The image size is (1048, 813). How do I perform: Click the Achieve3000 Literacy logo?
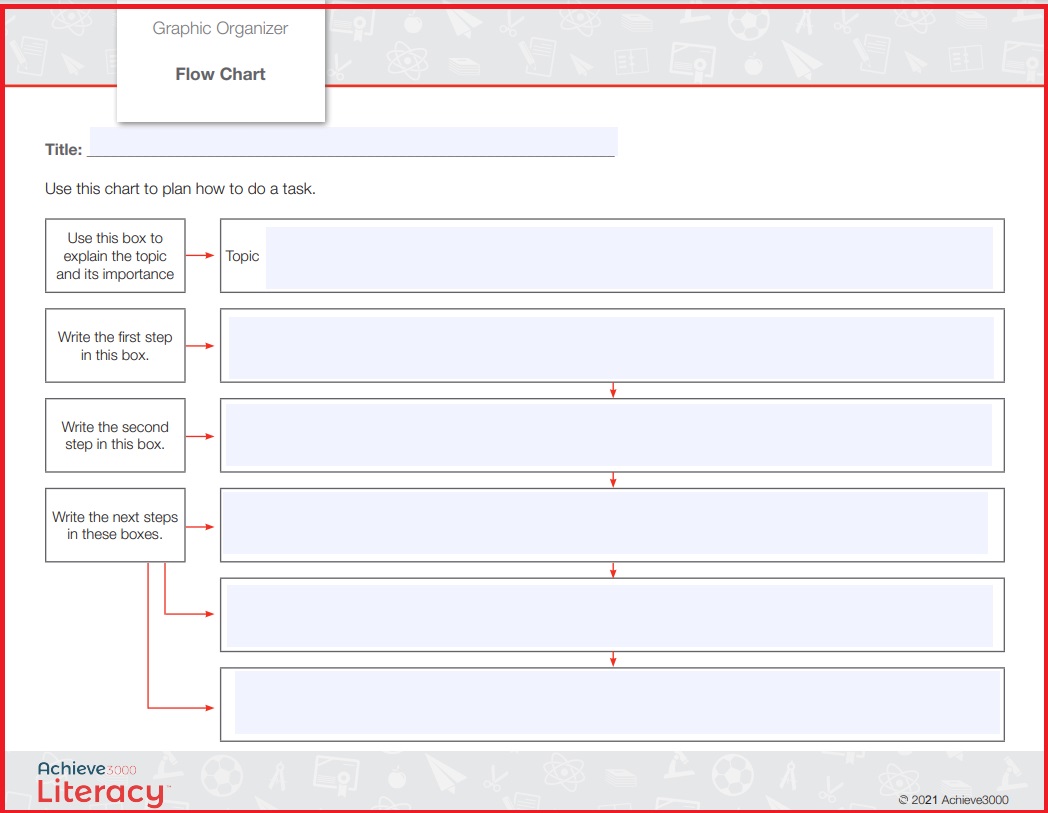click(102, 783)
